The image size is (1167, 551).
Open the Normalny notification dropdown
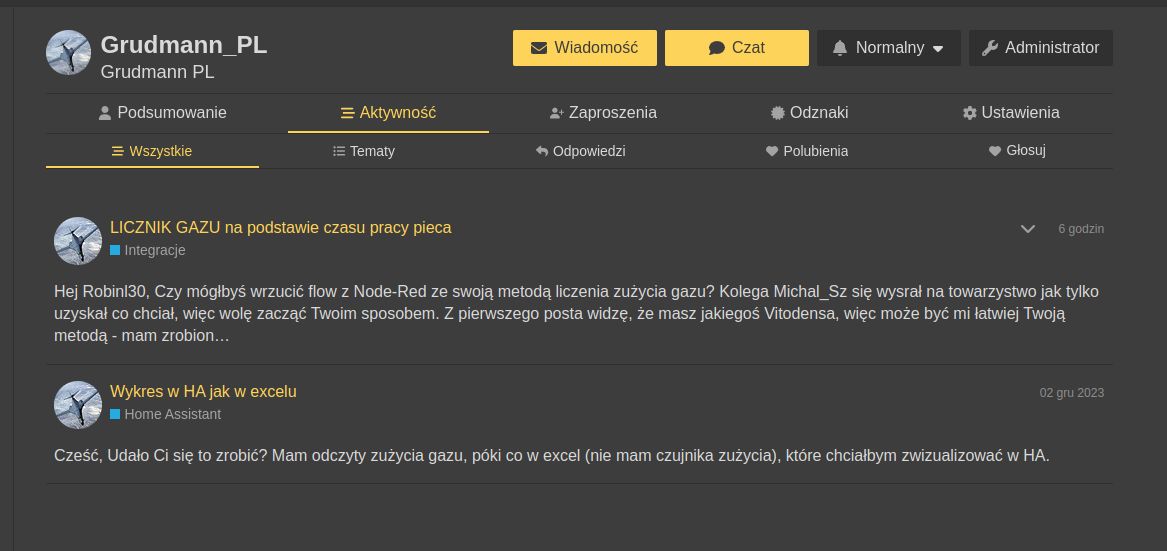click(x=888, y=48)
